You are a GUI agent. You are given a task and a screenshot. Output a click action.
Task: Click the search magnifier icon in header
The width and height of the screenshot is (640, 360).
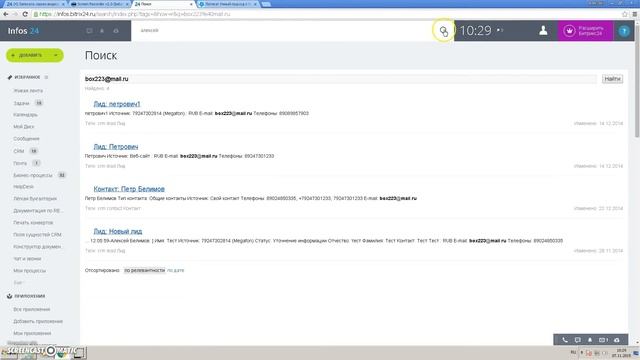(444, 31)
